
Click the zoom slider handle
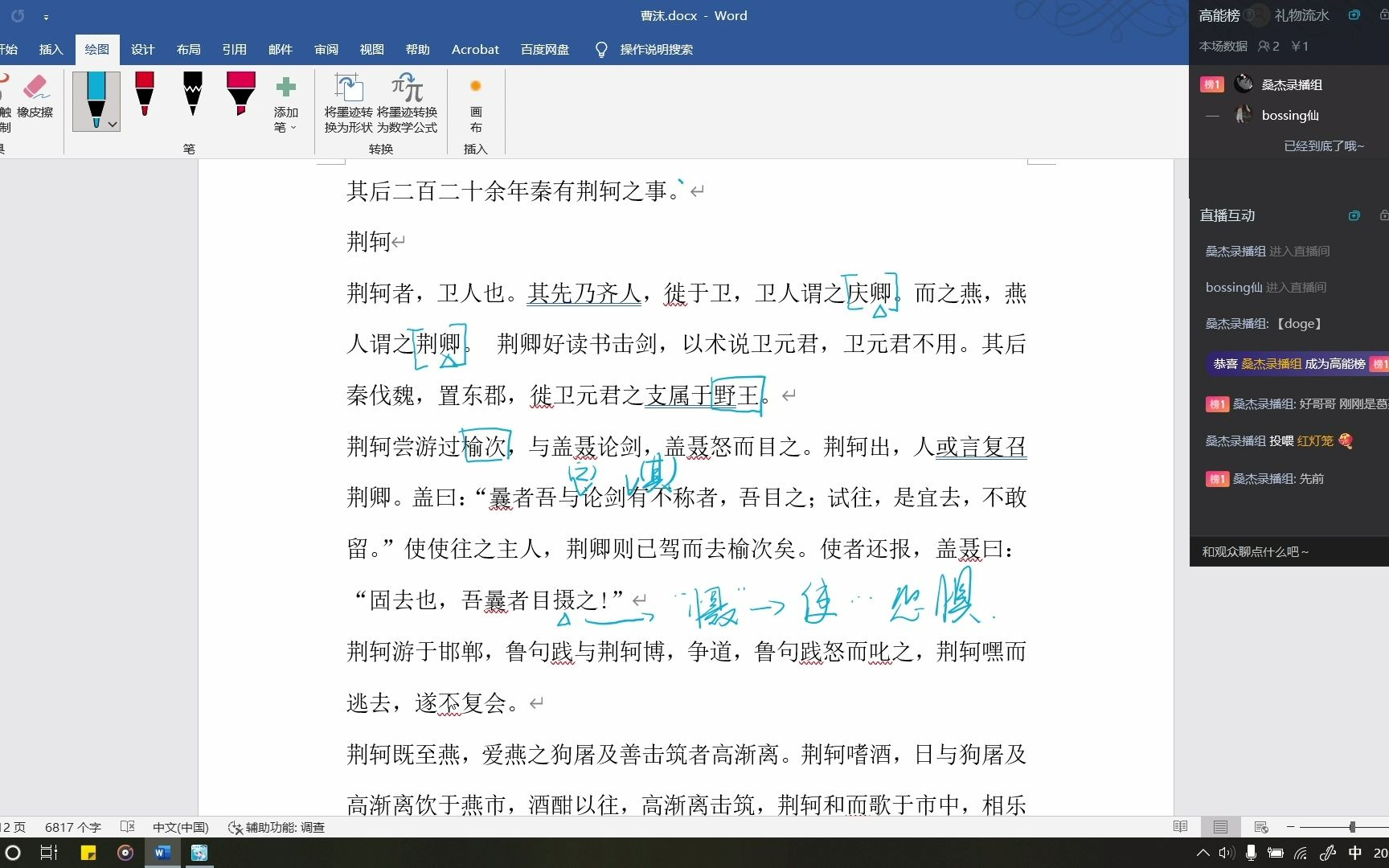coord(1352,827)
